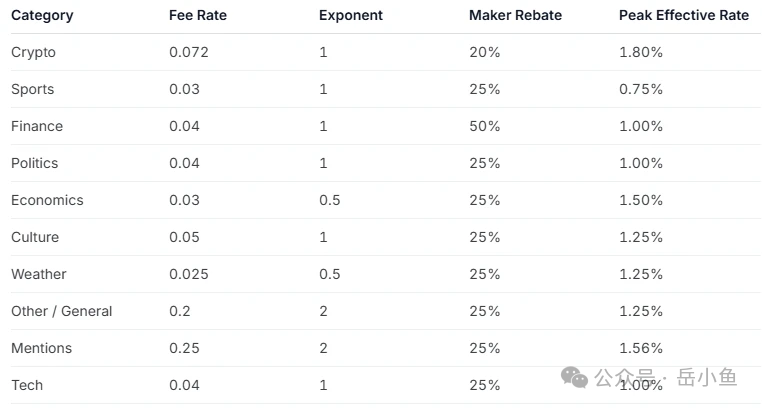Click the Weather category cell
762x408 pixels.
click(39, 274)
